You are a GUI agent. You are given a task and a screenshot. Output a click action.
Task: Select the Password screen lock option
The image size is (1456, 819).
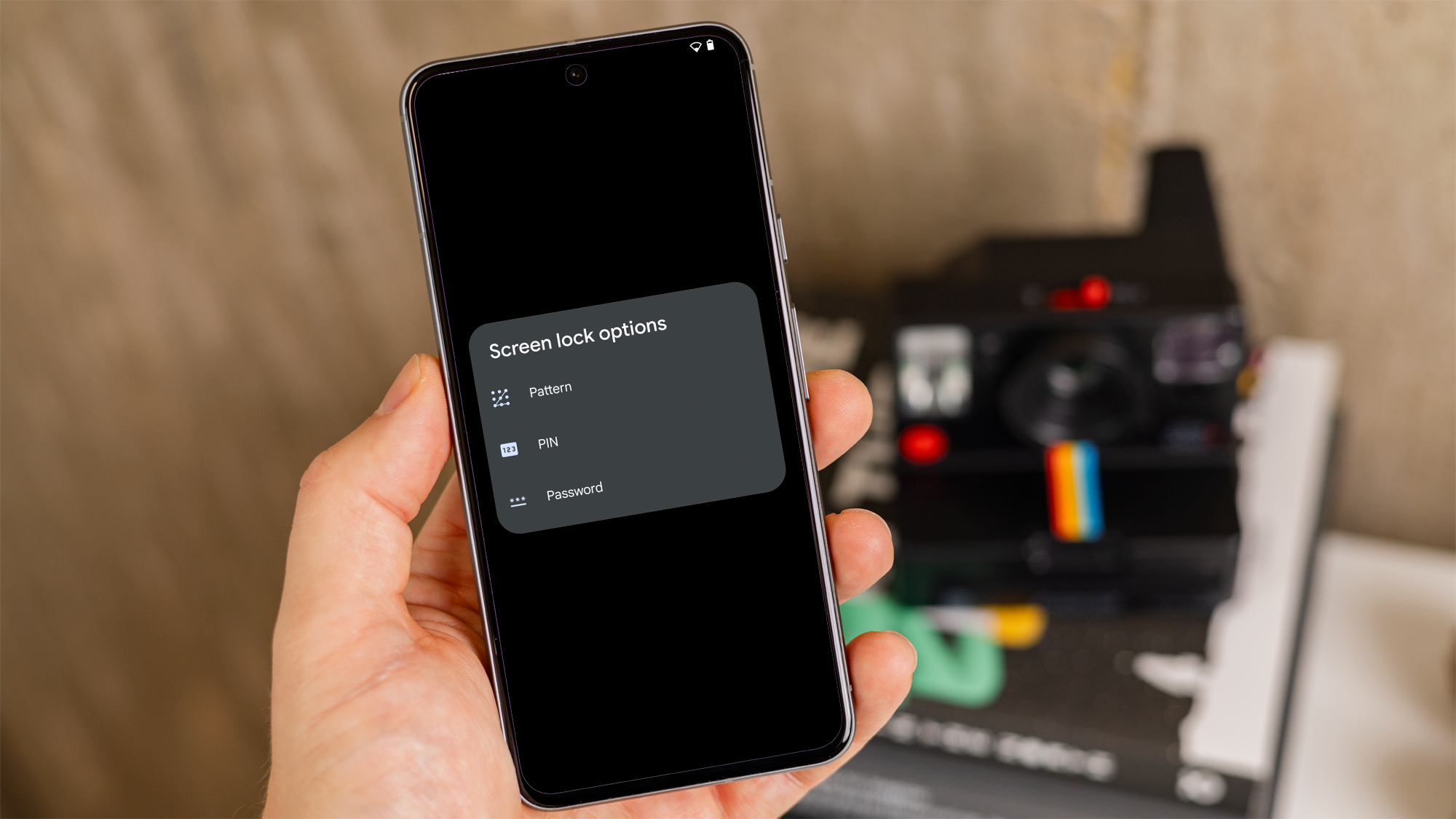click(574, 490)
